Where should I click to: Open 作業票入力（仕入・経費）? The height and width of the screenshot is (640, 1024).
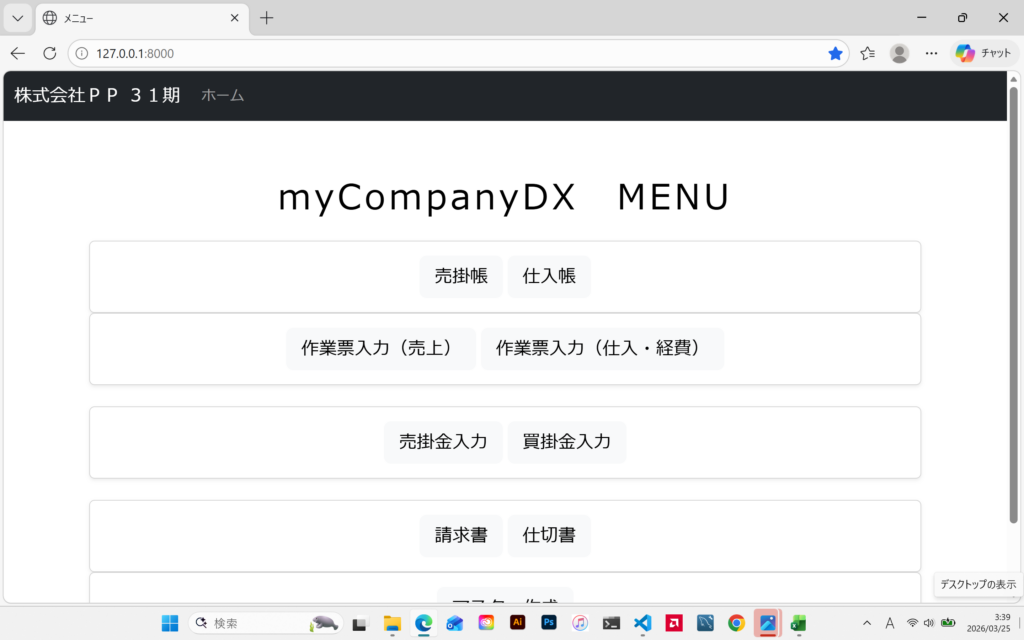602,349
